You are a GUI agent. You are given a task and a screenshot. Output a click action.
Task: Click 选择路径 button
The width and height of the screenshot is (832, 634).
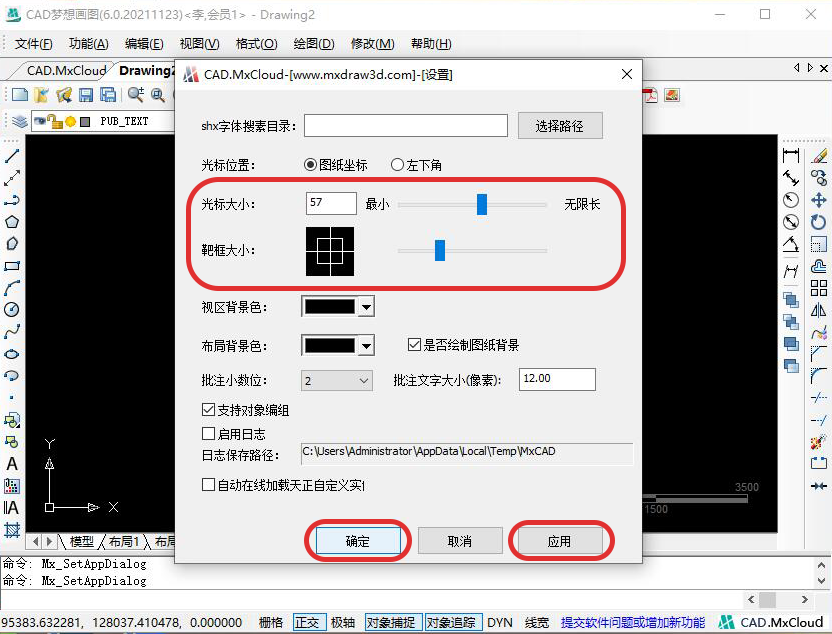pyautogui.click(x=560, y=126)
